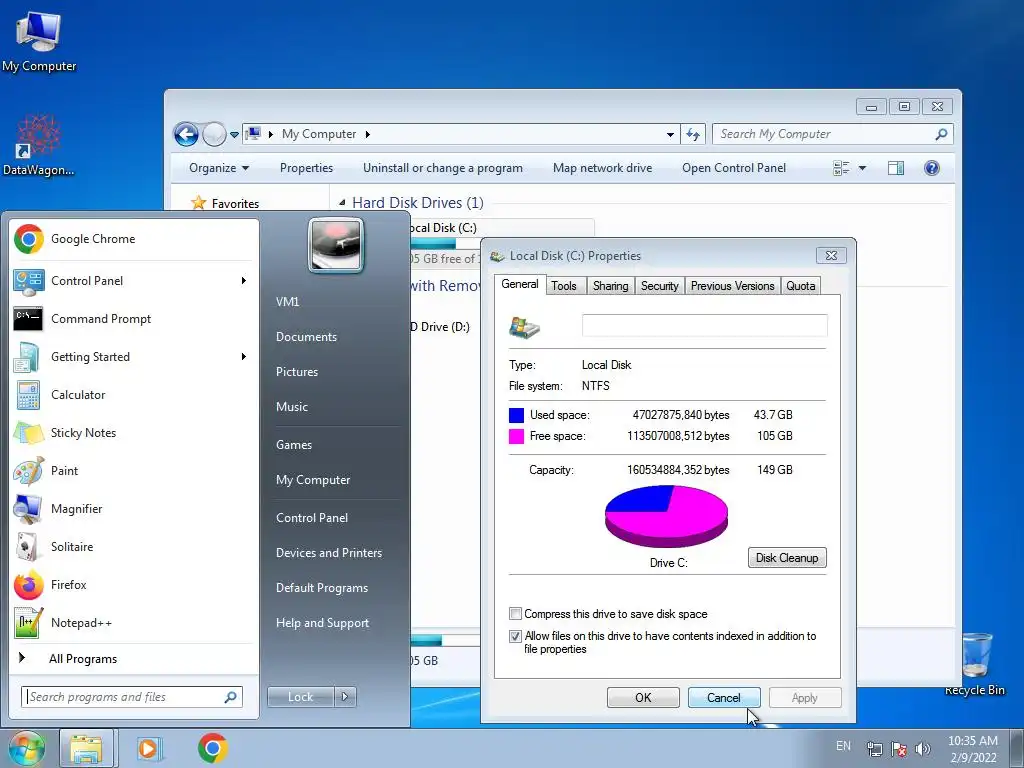The width and height of the screenshot is (1024, 768).
Task: Click the Control Panel icon in pinned list
Action: (x=28, y=281)
